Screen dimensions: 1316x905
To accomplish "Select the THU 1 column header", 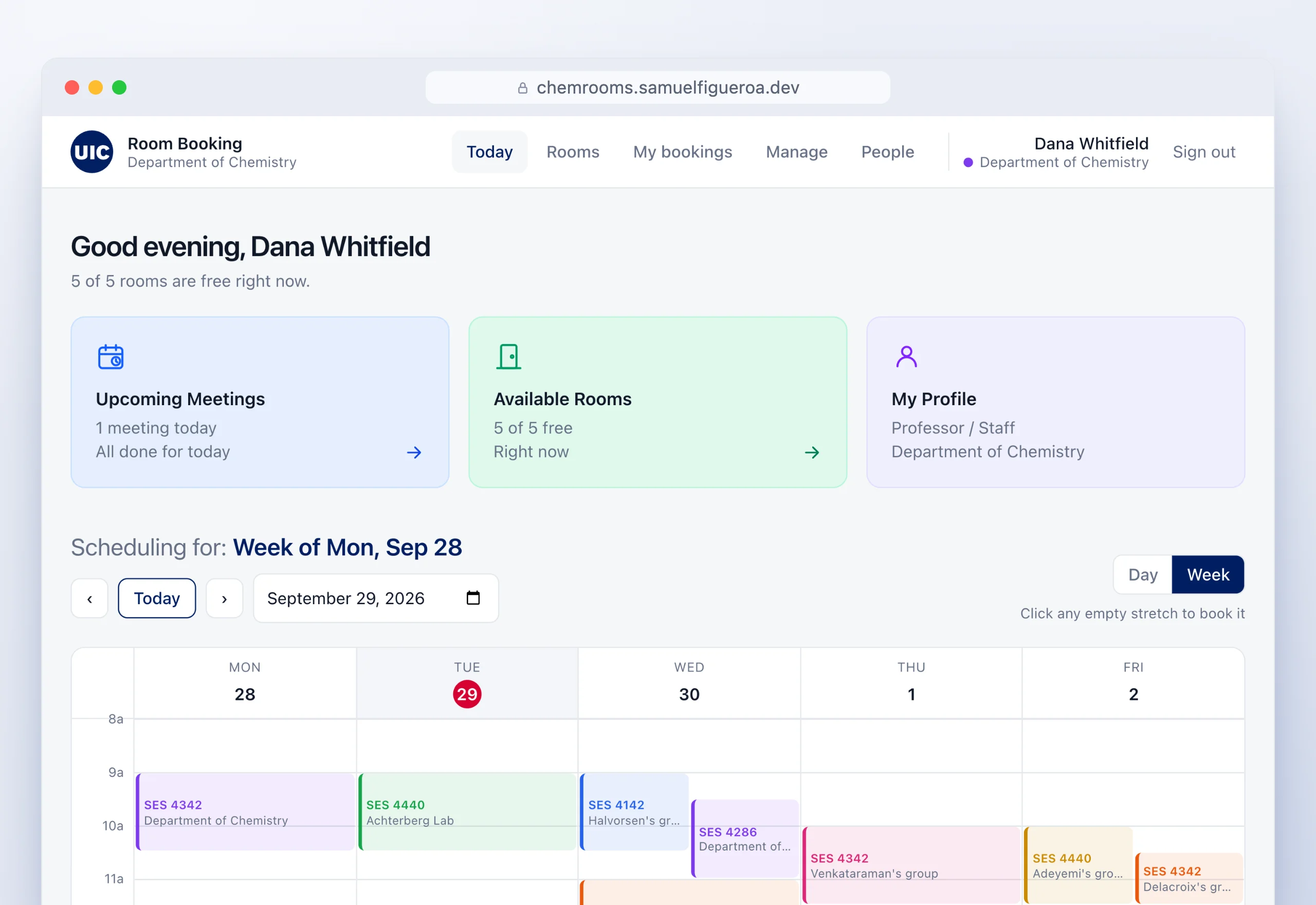I will pos(911,683).
